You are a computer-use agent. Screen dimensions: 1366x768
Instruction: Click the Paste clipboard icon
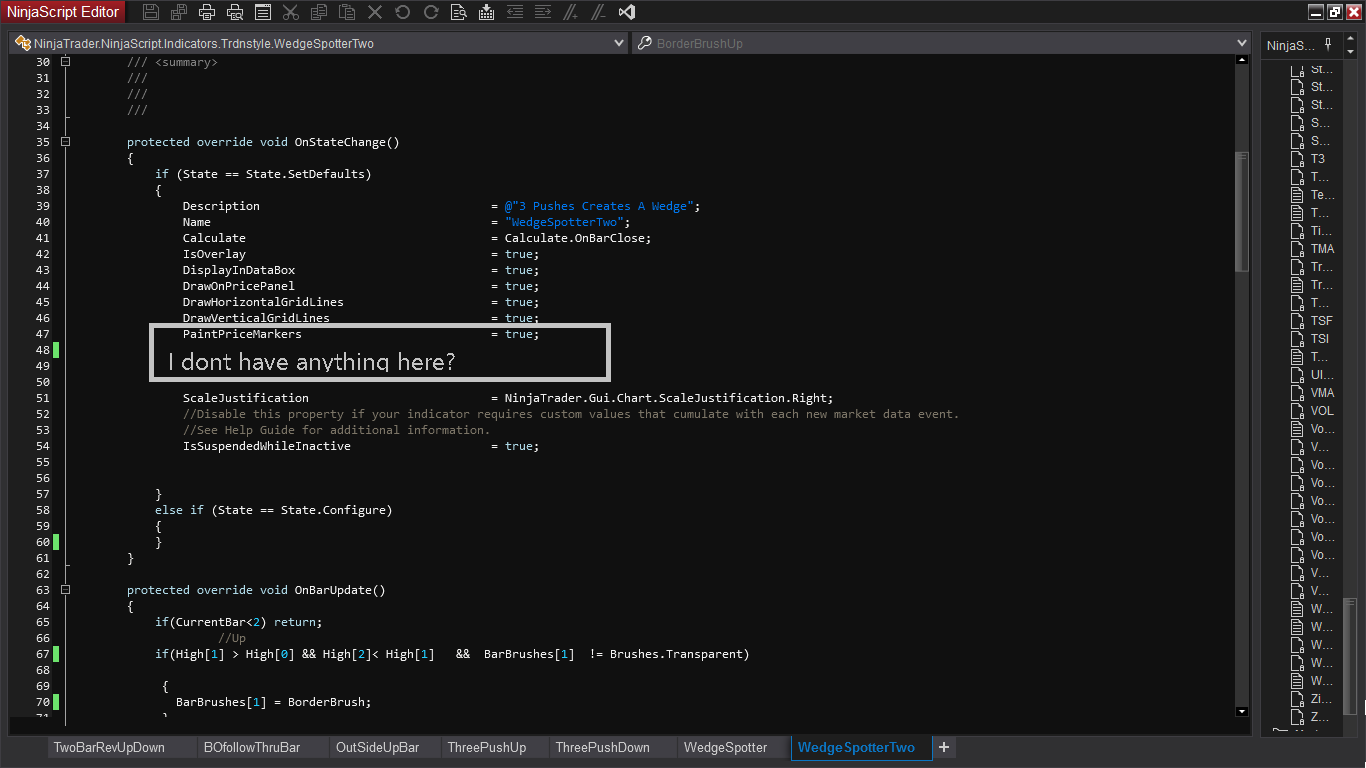[x=347, y=13]
